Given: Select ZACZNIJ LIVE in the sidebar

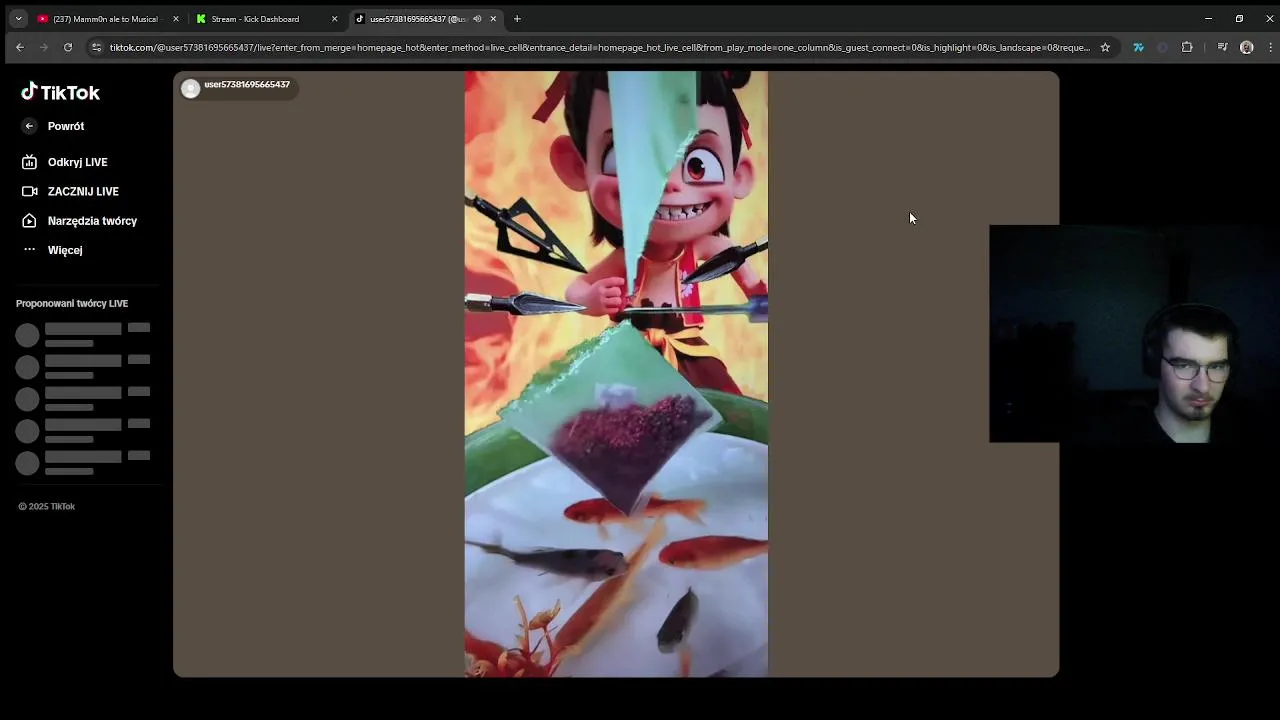Looking at the screenshot, I should click(x=83, y=191).
